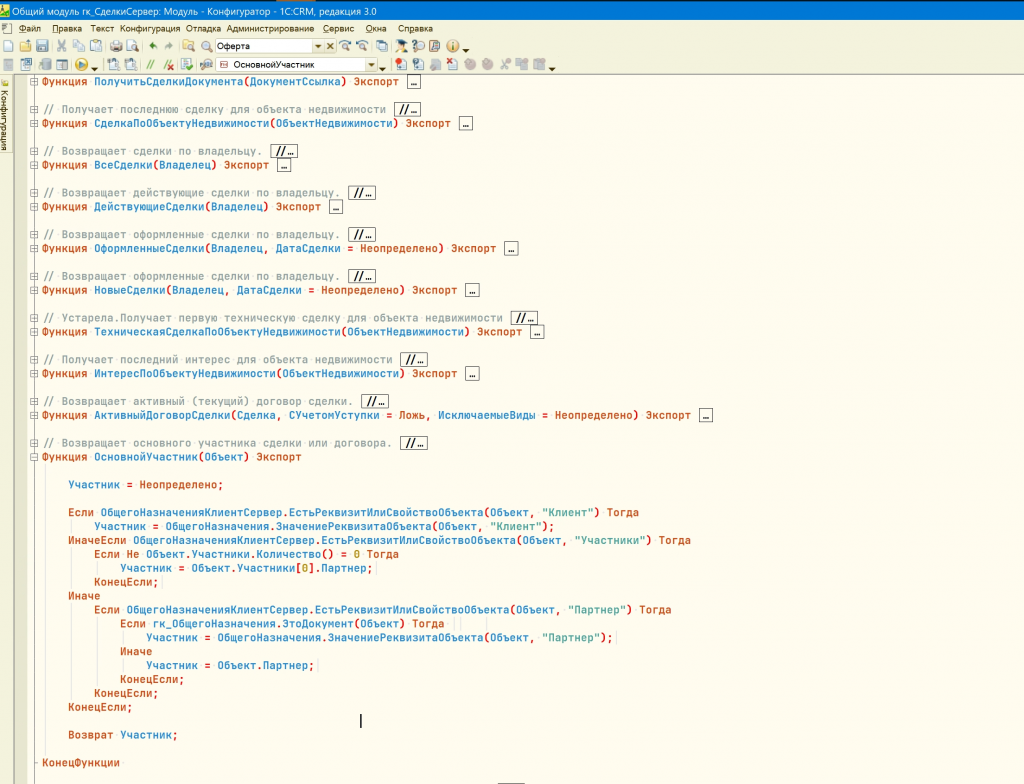The width and height of the screenshot is (1024, 784).
Task: Clear the Оферта search field
Action: click(x=330, y=46)
